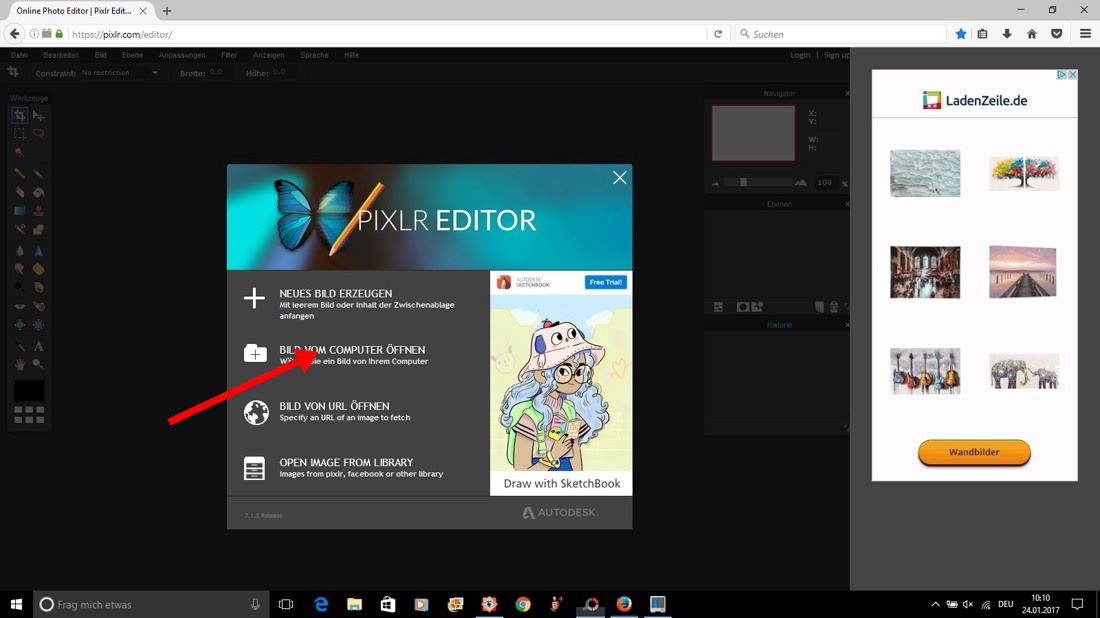Click the blue bookmark star
The width and height of the screenshot is (1100, 618).
click(960, 34)
